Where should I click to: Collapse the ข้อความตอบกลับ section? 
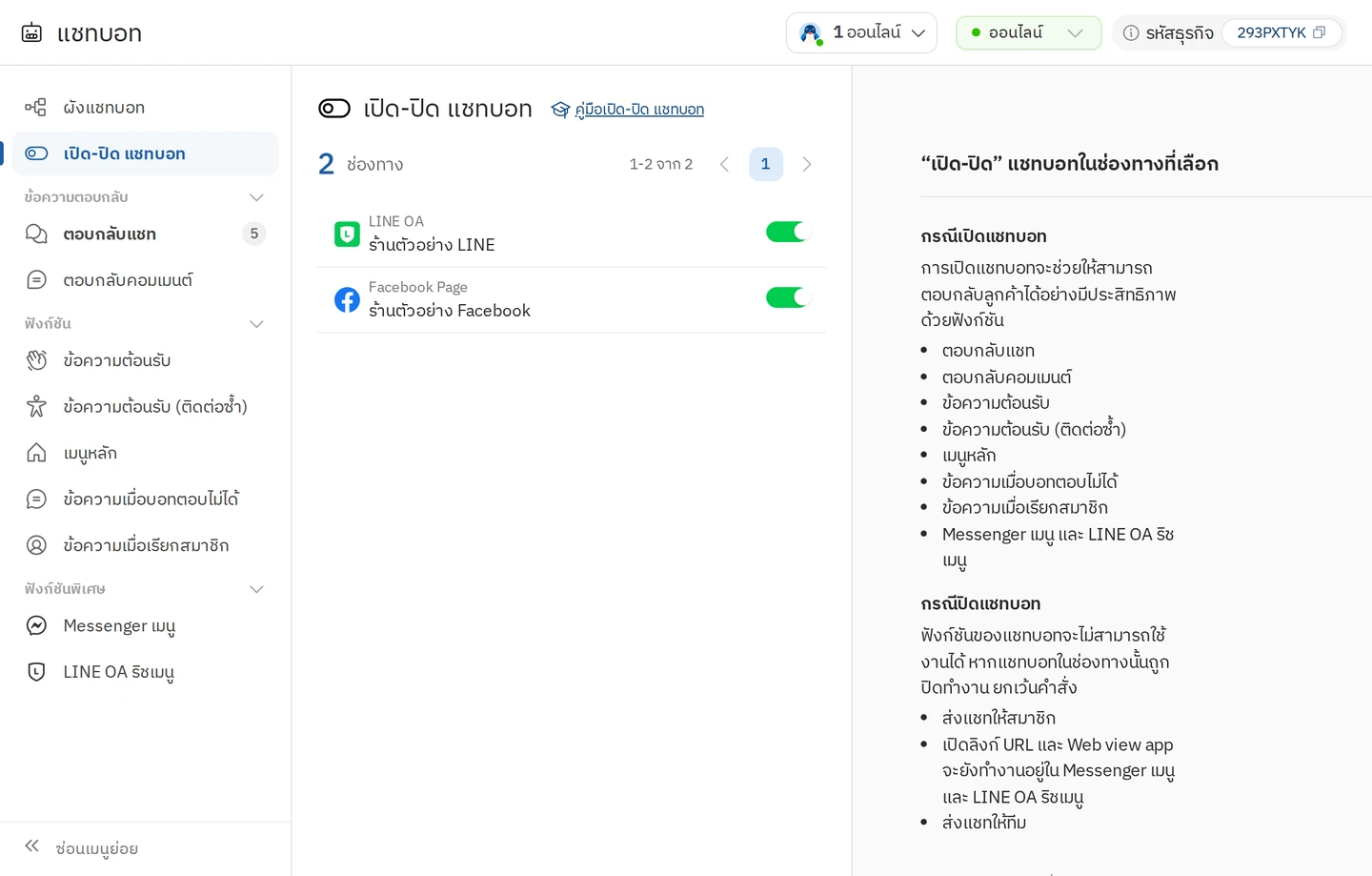256,197
